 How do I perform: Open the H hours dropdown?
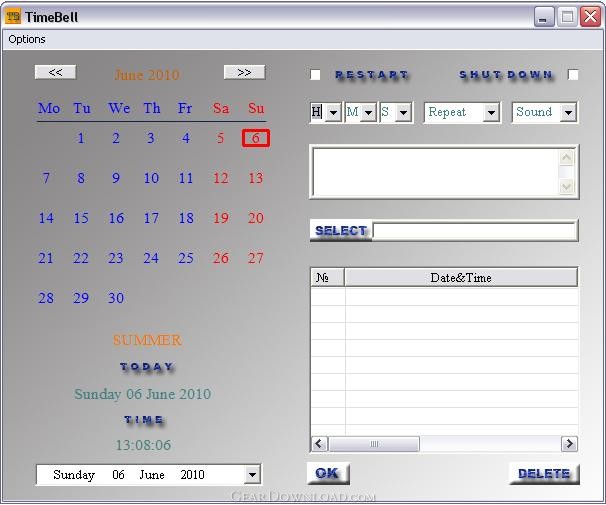point(334,112)
